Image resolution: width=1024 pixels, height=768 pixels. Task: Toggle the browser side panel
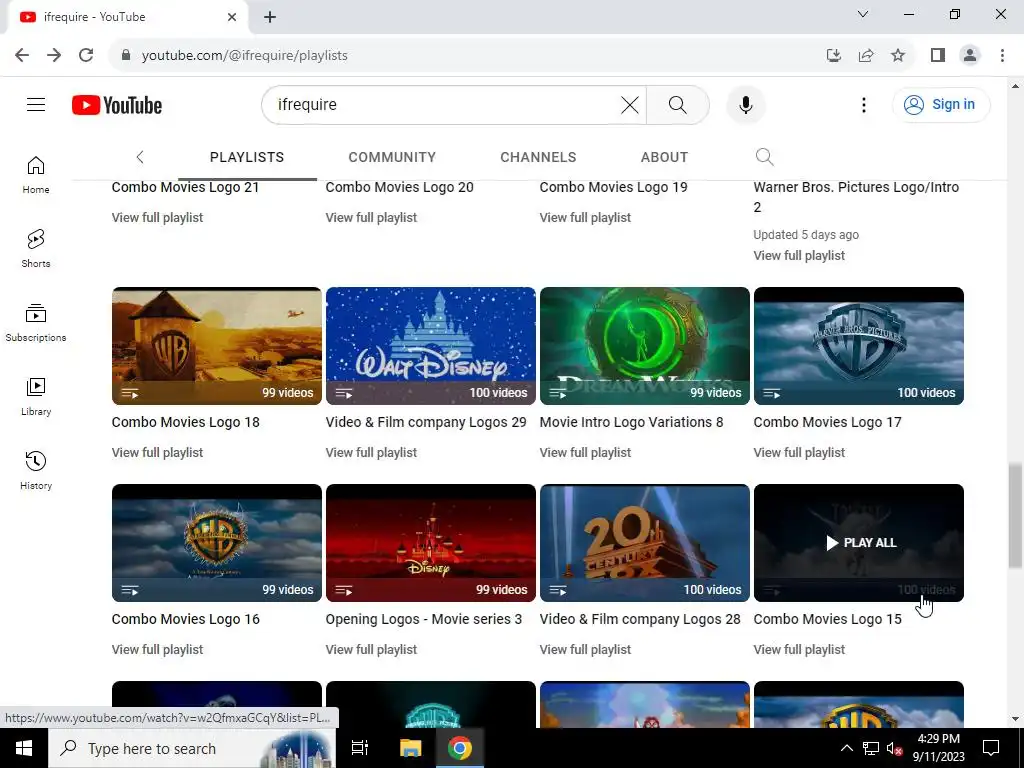pos(938,55)
